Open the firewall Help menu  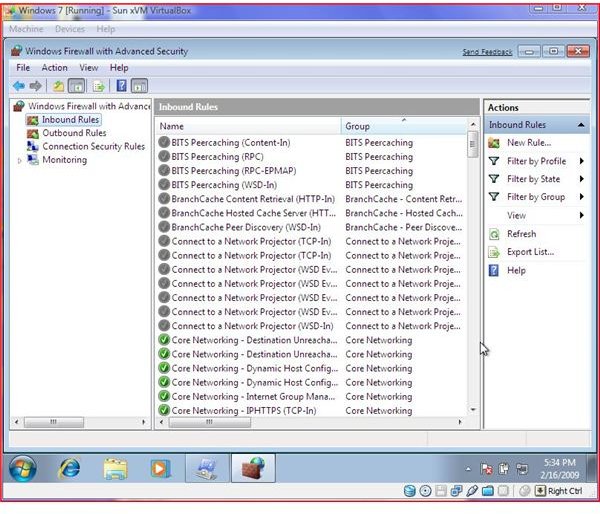tap(119, 68)
